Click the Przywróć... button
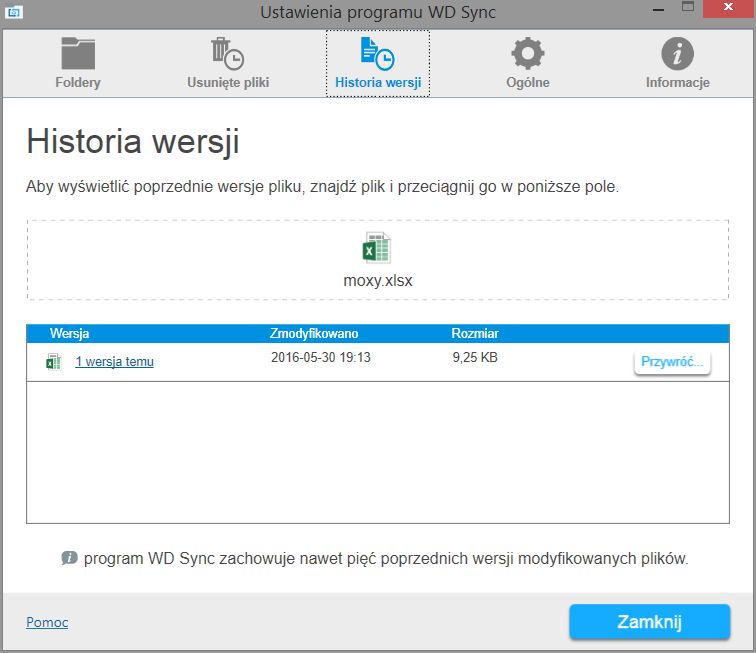Screen dimensions: 756x653 [x=672, y=362]
